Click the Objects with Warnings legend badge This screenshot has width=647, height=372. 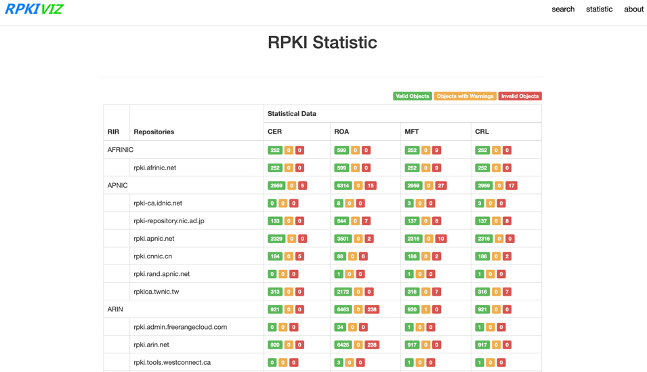465,96
